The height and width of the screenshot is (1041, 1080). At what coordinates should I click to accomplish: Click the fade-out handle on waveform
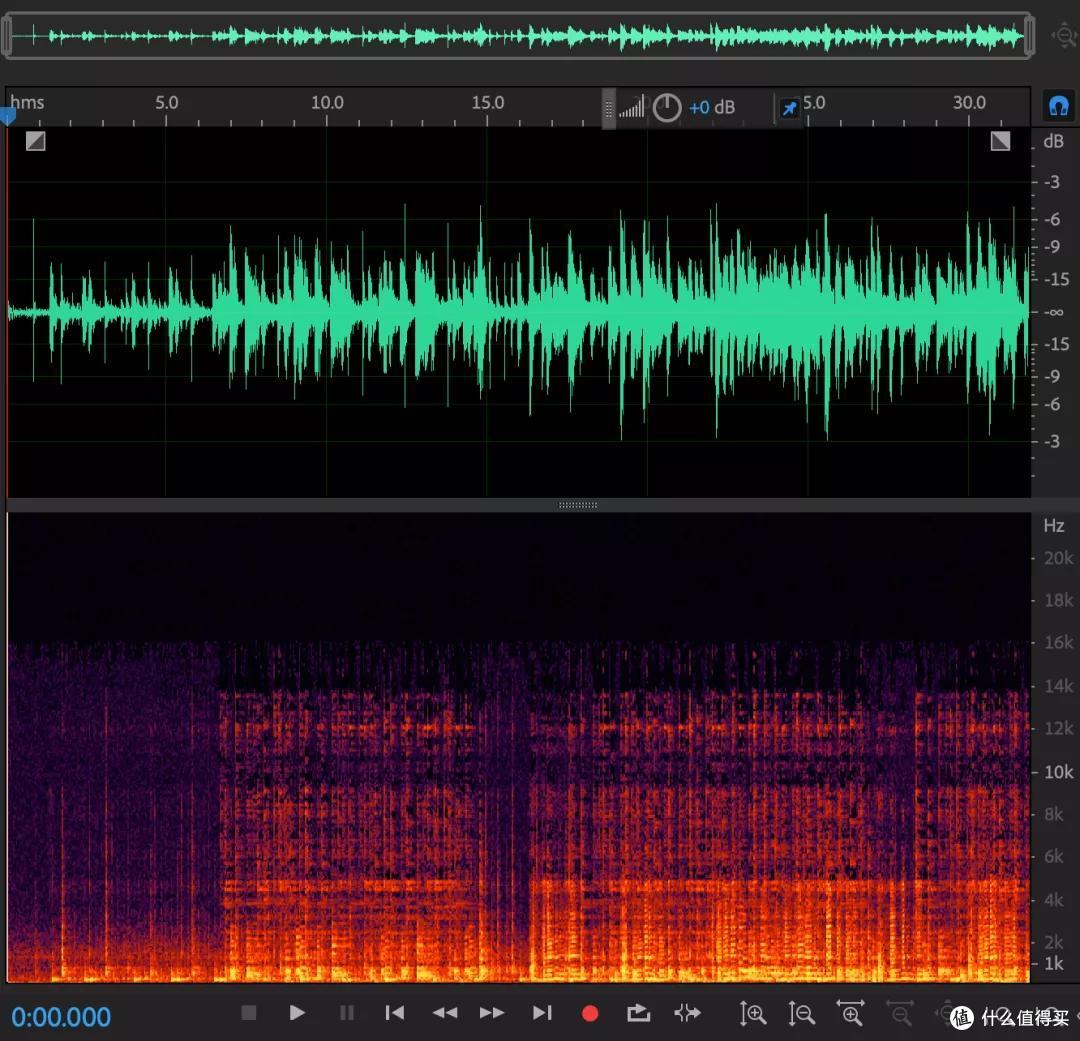(x=1000, y=141)
